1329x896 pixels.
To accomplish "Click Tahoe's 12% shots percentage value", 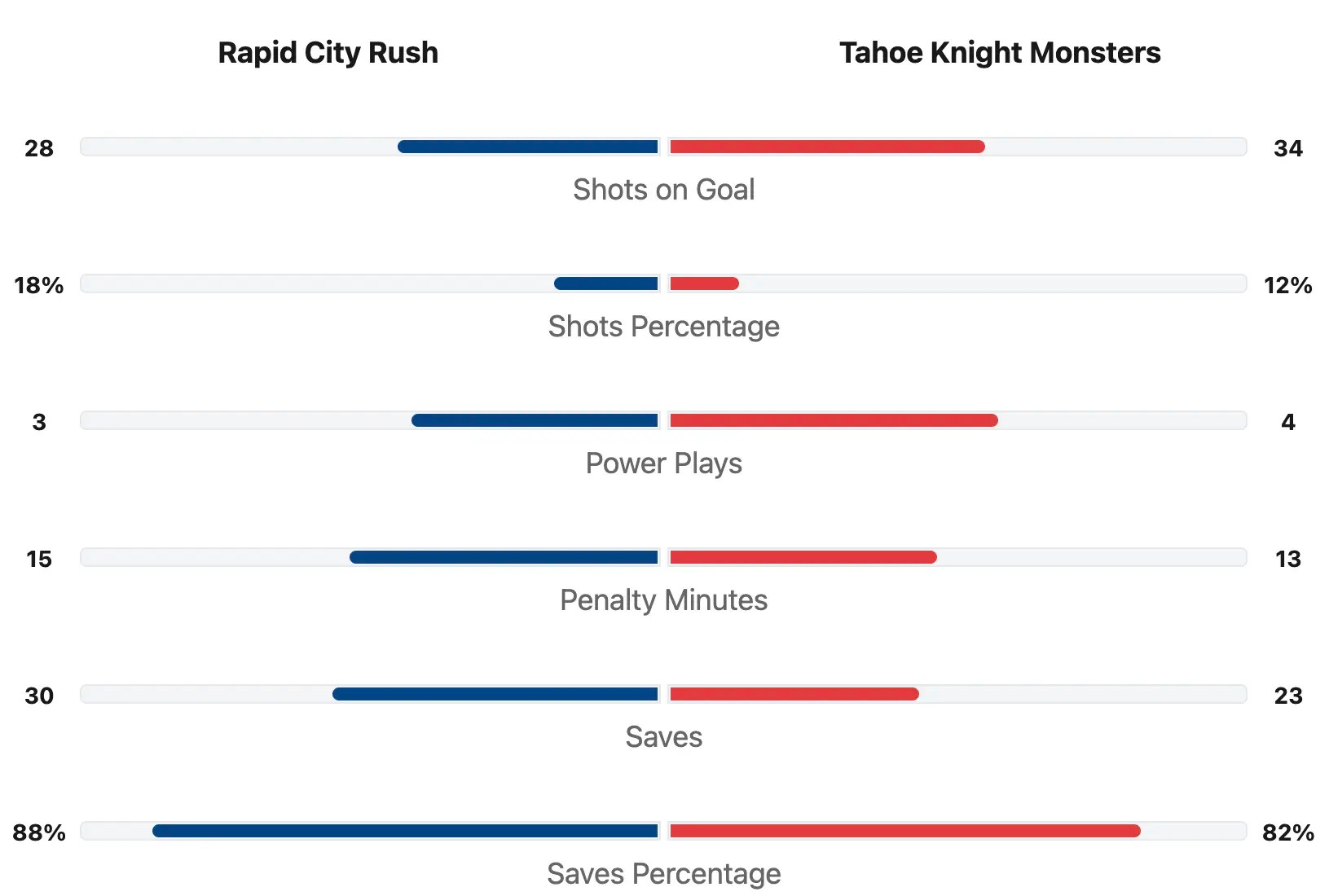I will (1287, 285).
